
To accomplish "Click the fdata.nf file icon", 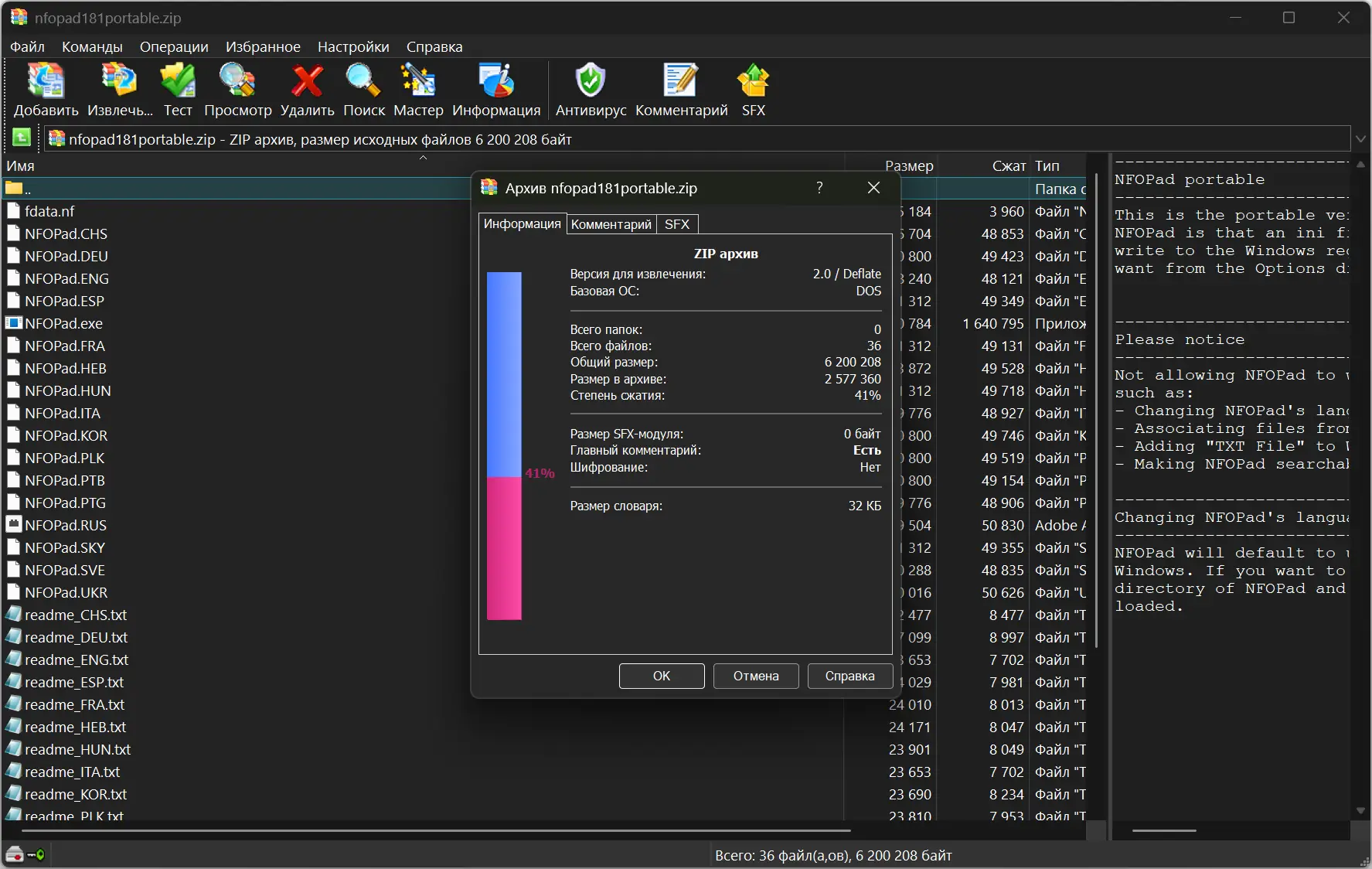I will pos(13,211).
